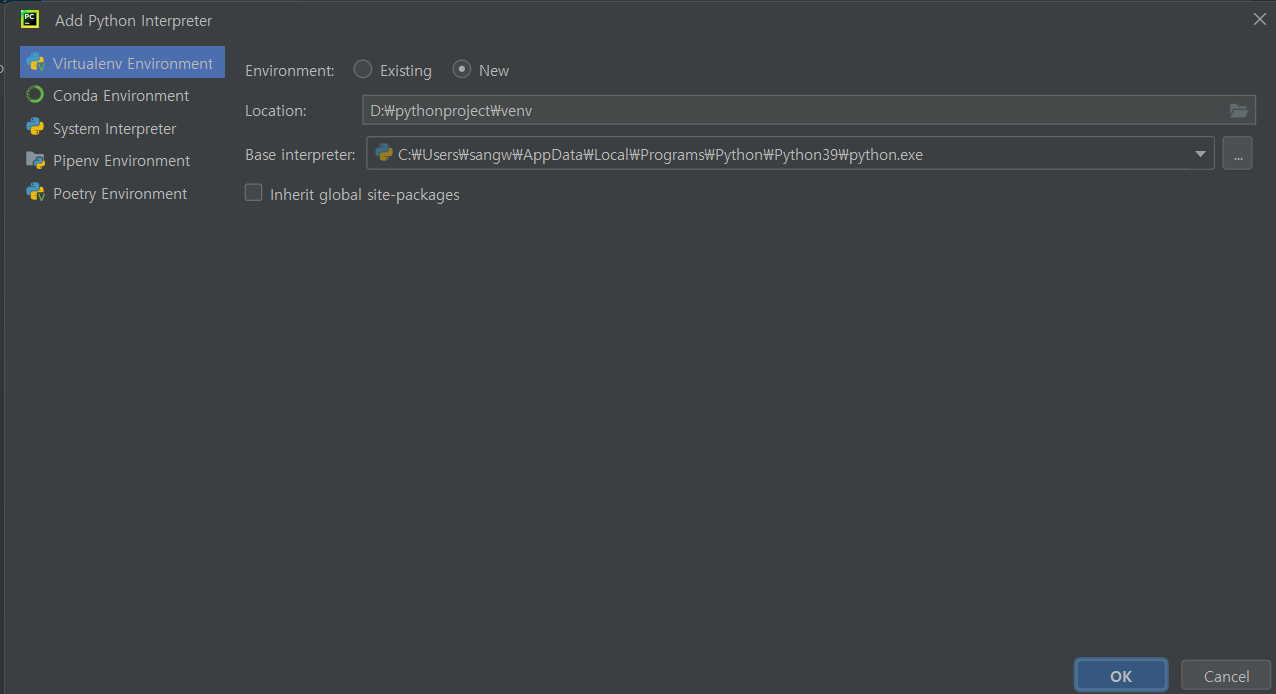
Task: Select Virtualenv Environment in sidebar
Action: (122, 63)
